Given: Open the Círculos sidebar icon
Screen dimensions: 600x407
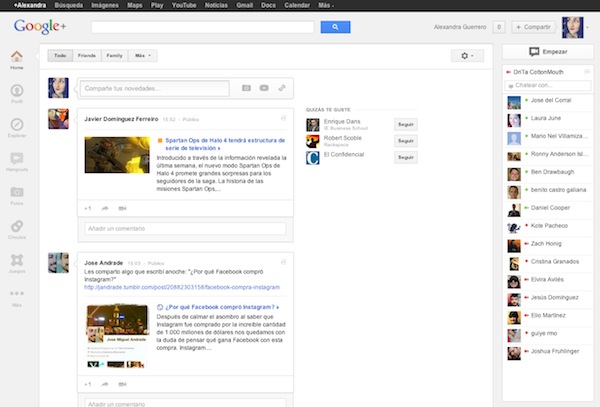Looking at the screenshot, I should [x=17, y=229].
